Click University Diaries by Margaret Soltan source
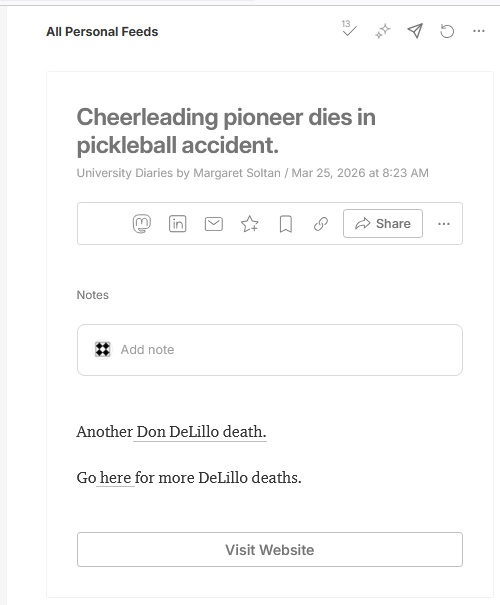 click(179, 173)
